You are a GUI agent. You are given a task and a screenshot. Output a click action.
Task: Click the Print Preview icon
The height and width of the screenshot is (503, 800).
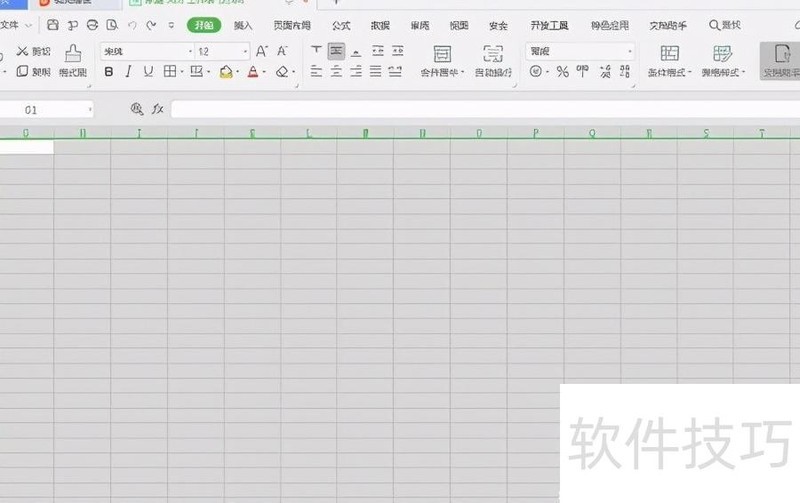[112, 25]
